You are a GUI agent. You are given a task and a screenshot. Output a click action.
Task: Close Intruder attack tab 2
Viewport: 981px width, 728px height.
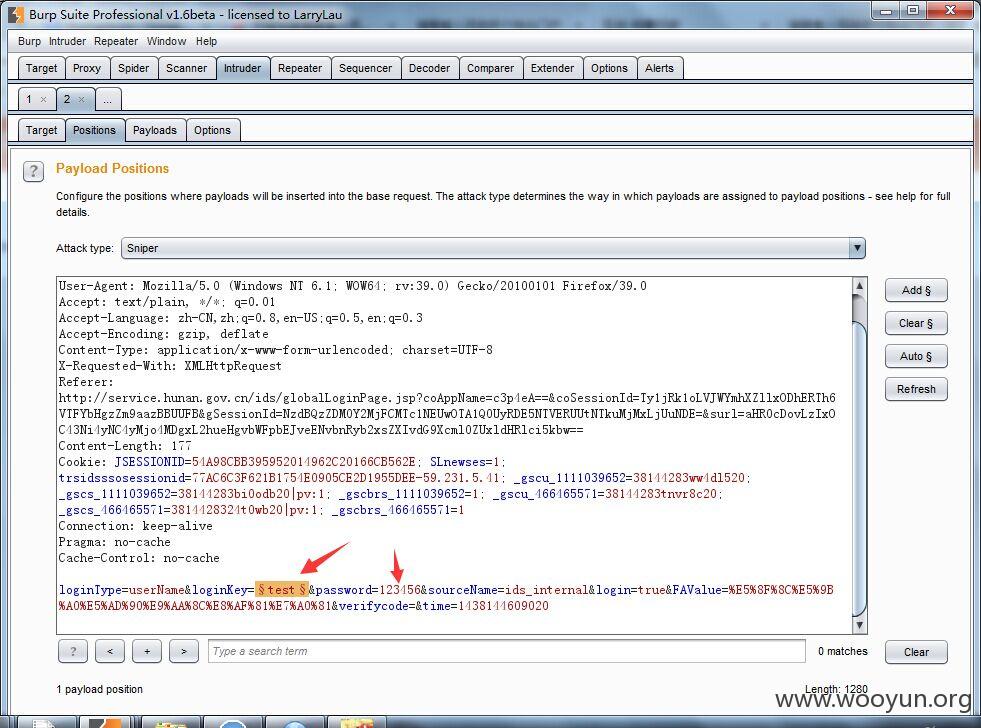coord(81,99)
